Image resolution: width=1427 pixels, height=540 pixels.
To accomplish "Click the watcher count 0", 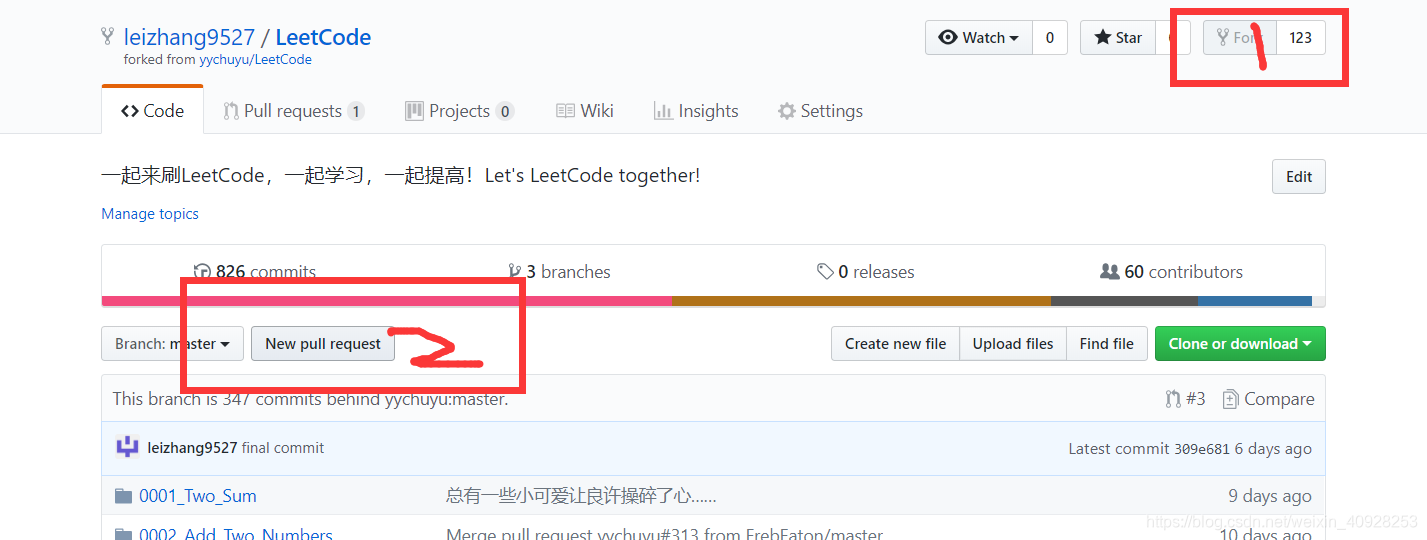I will [x=1050, y=38].
